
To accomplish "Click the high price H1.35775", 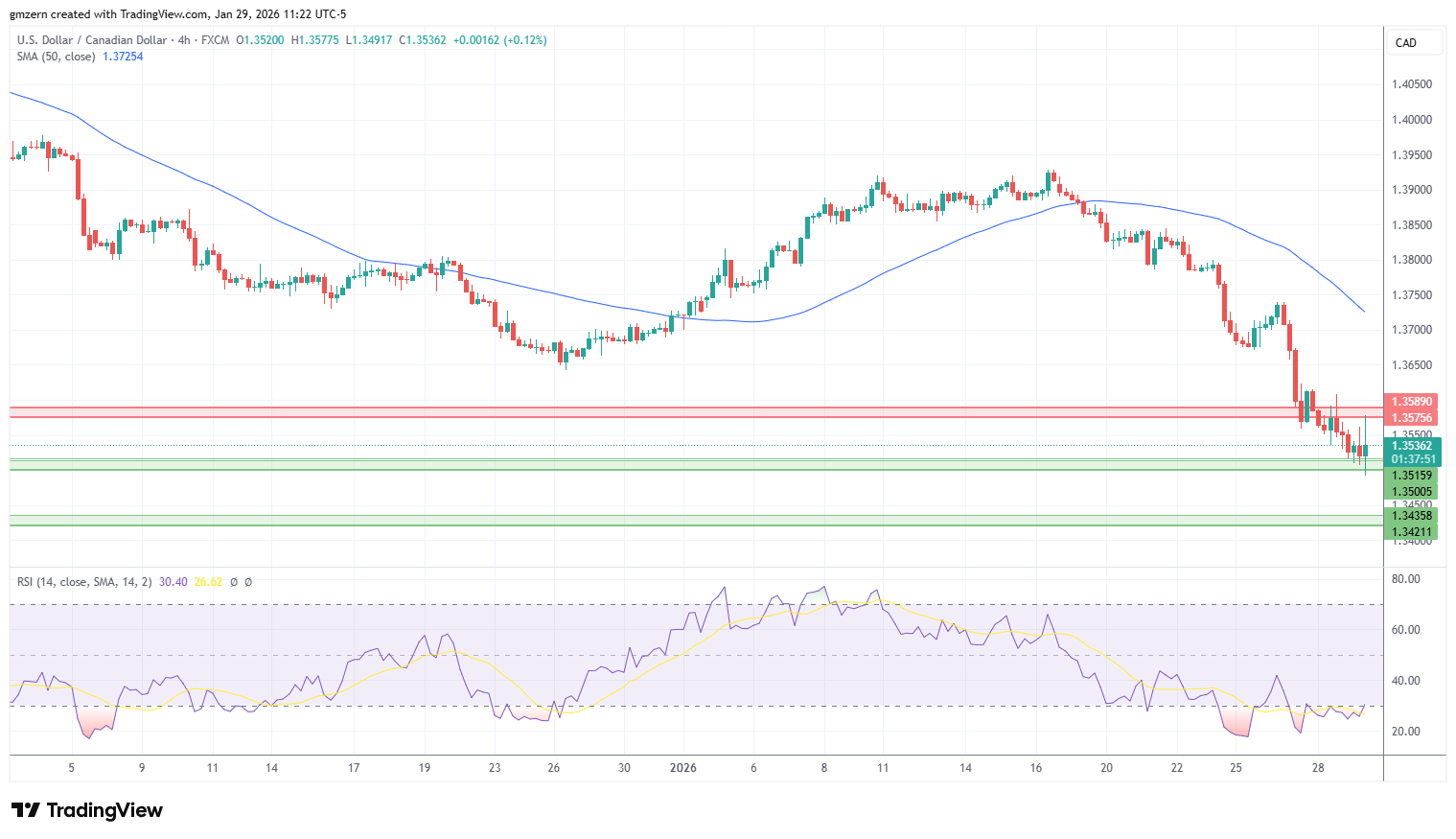I will coord(314,40).
